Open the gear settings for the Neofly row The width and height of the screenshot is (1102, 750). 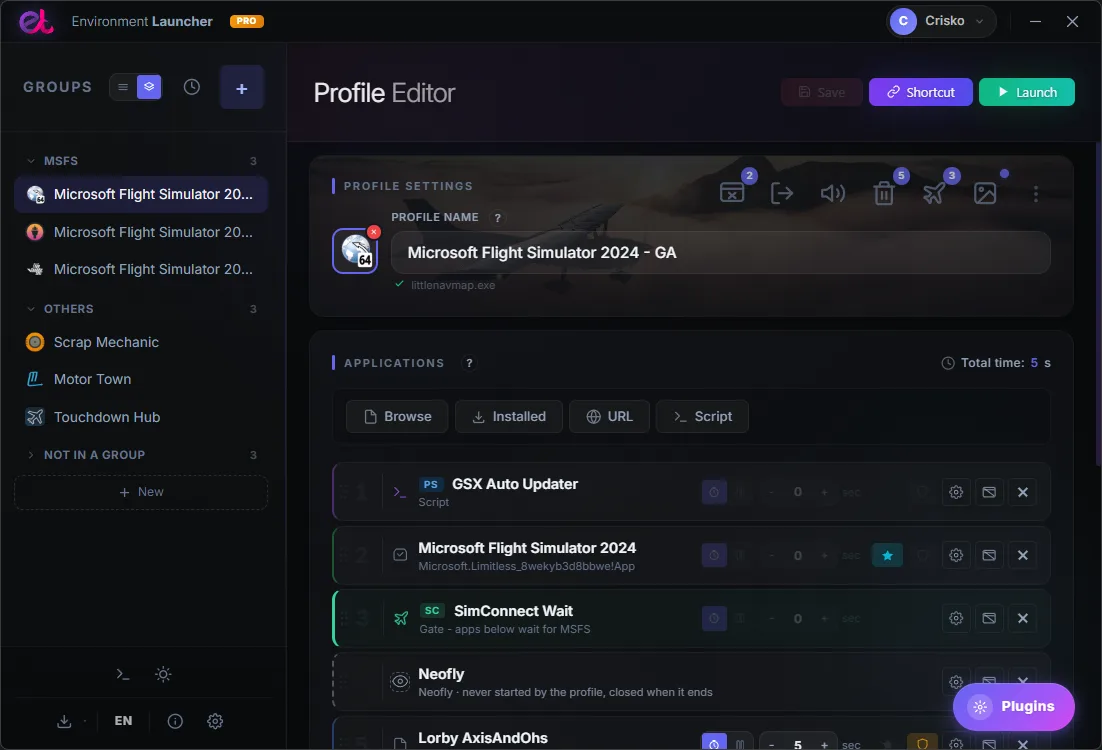click(956, 681)
